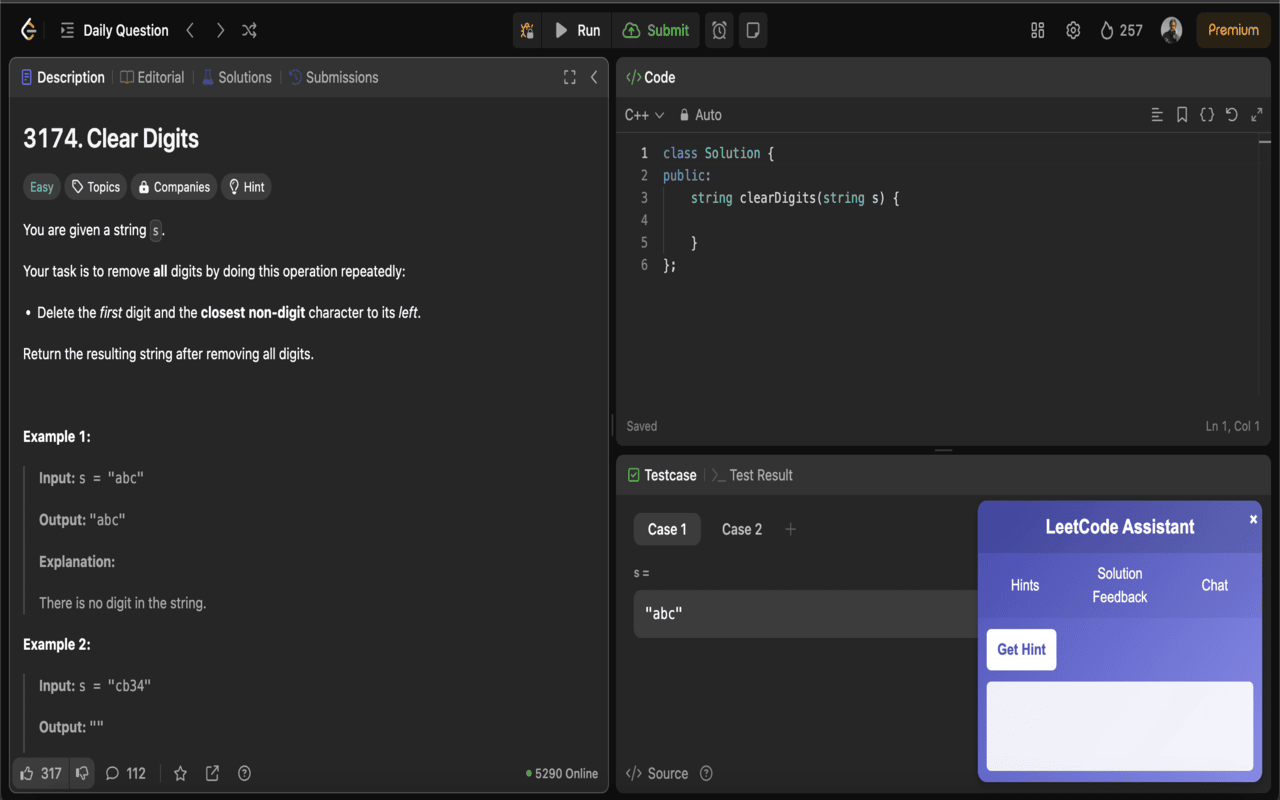
Task: Open notes using the sticky note icon
Action: click(752, 30)
